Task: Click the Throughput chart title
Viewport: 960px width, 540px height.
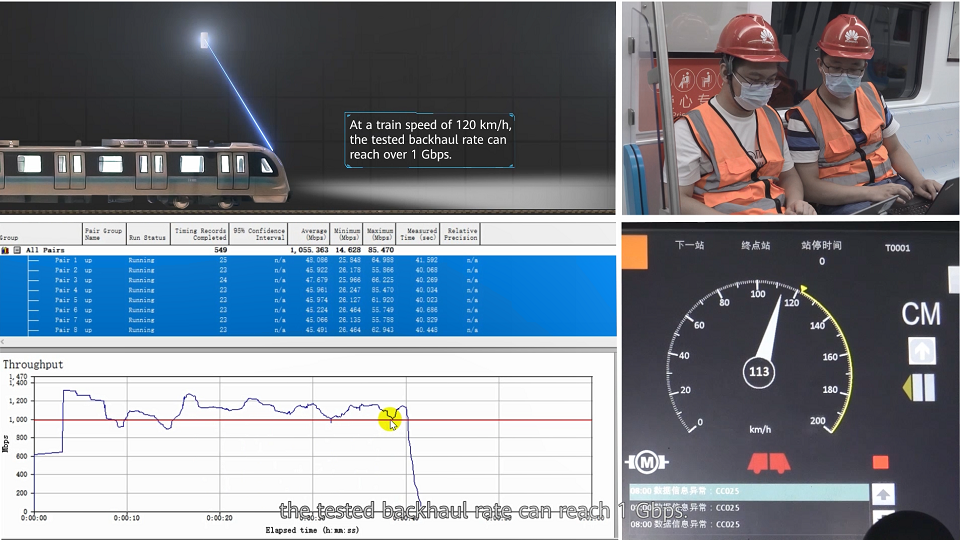Action: tap(33, 365)
